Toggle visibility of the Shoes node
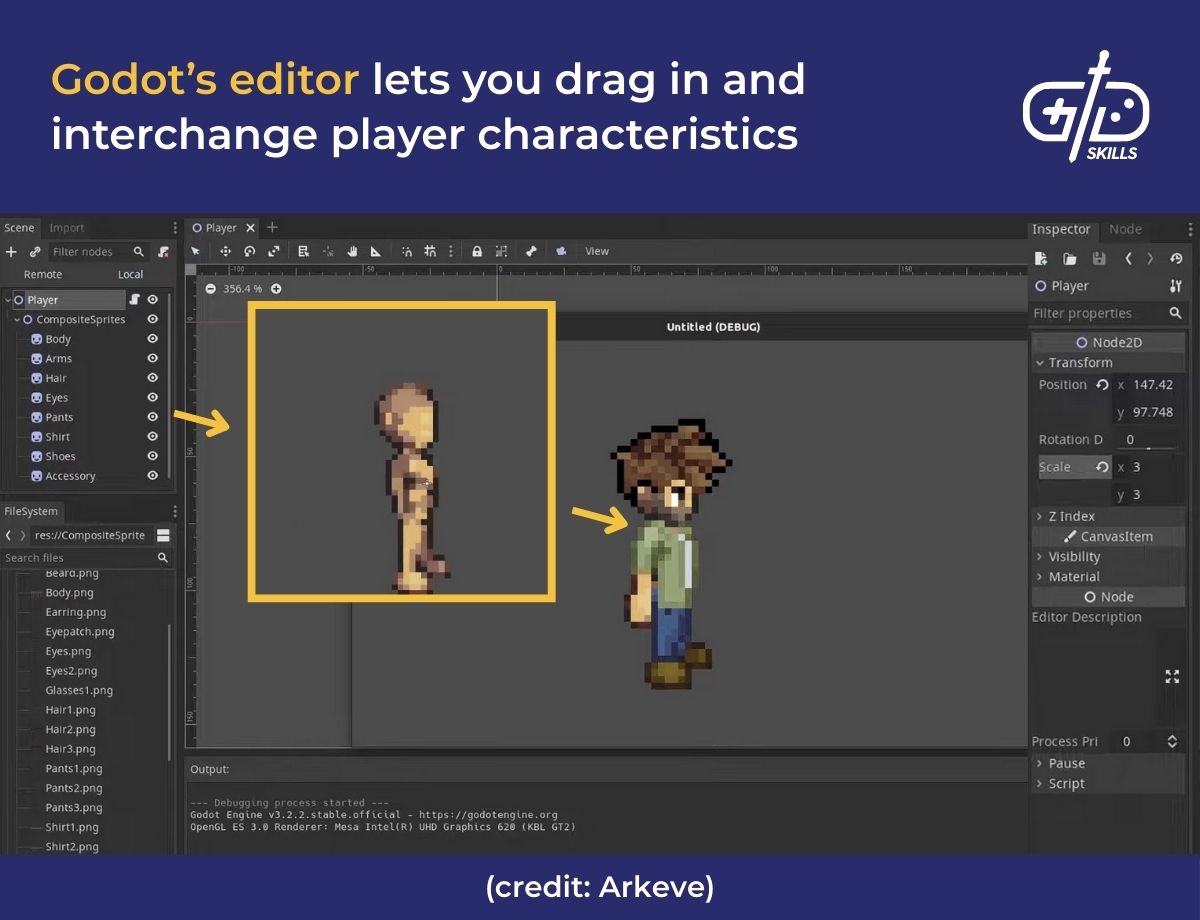 coord(152,456)
